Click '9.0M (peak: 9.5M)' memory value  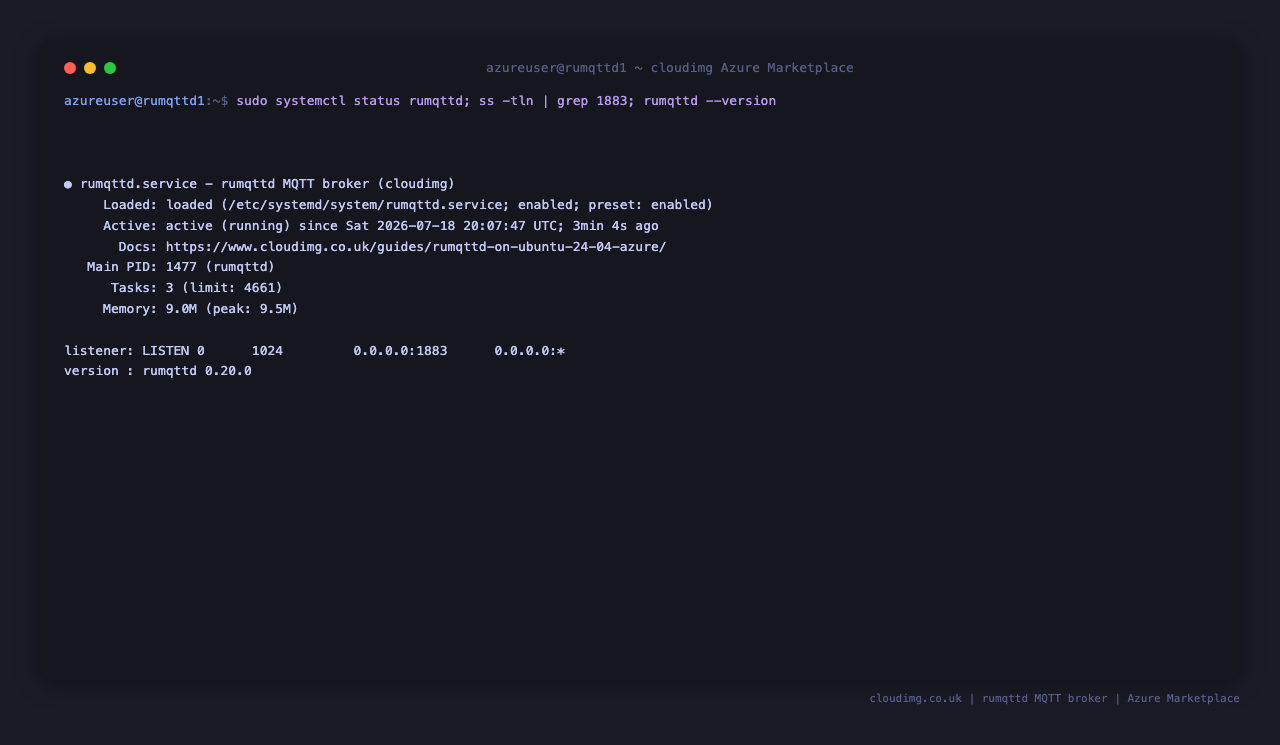(232, 309)
